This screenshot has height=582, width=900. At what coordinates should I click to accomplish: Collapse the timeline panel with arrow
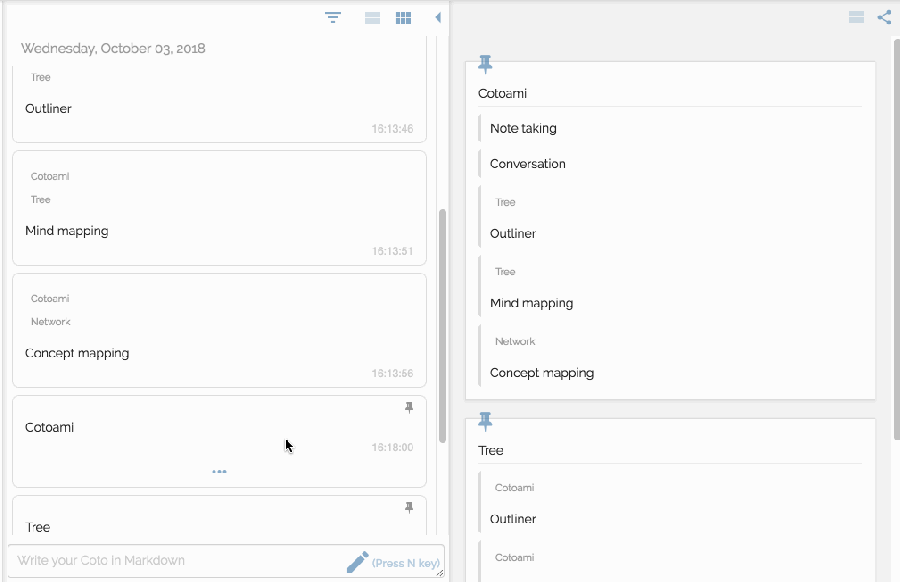[437, 18]
